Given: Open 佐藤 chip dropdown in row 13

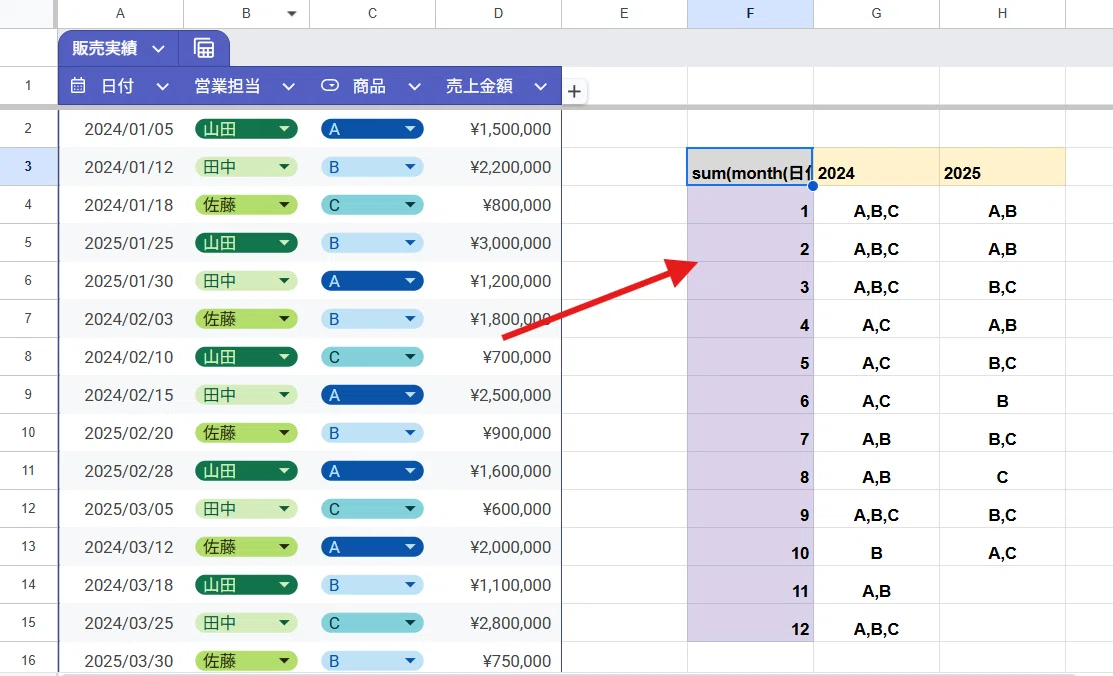Looking at the screenshot, I should [x=284, y=547].
